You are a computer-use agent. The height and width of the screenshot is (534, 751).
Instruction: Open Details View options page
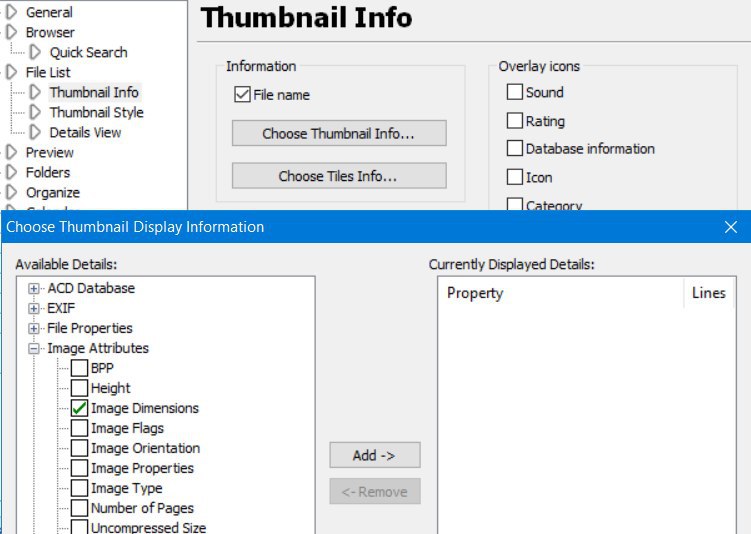tap(85, 132)
